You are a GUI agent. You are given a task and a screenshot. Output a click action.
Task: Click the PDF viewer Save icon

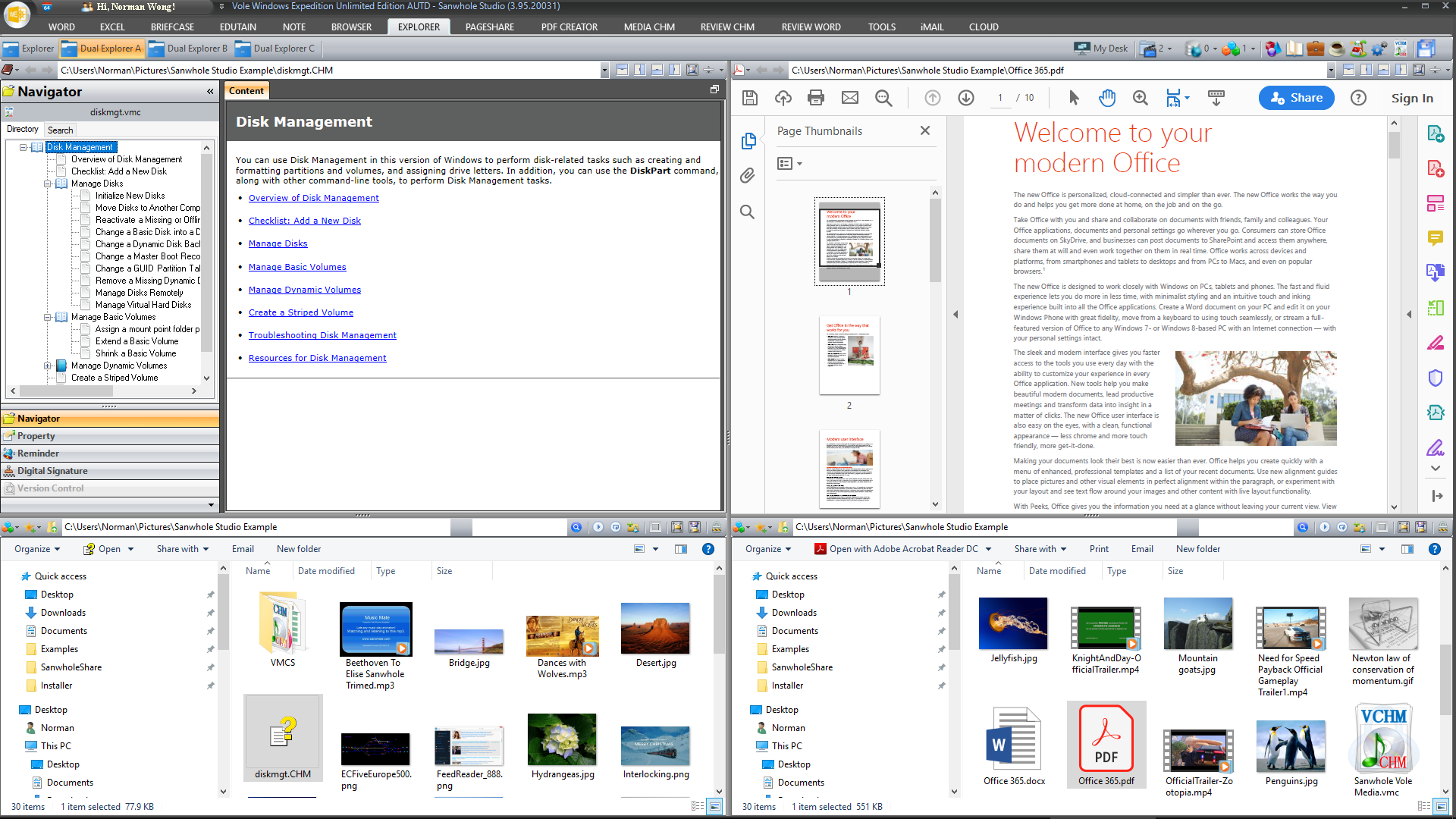click(750, 98)
